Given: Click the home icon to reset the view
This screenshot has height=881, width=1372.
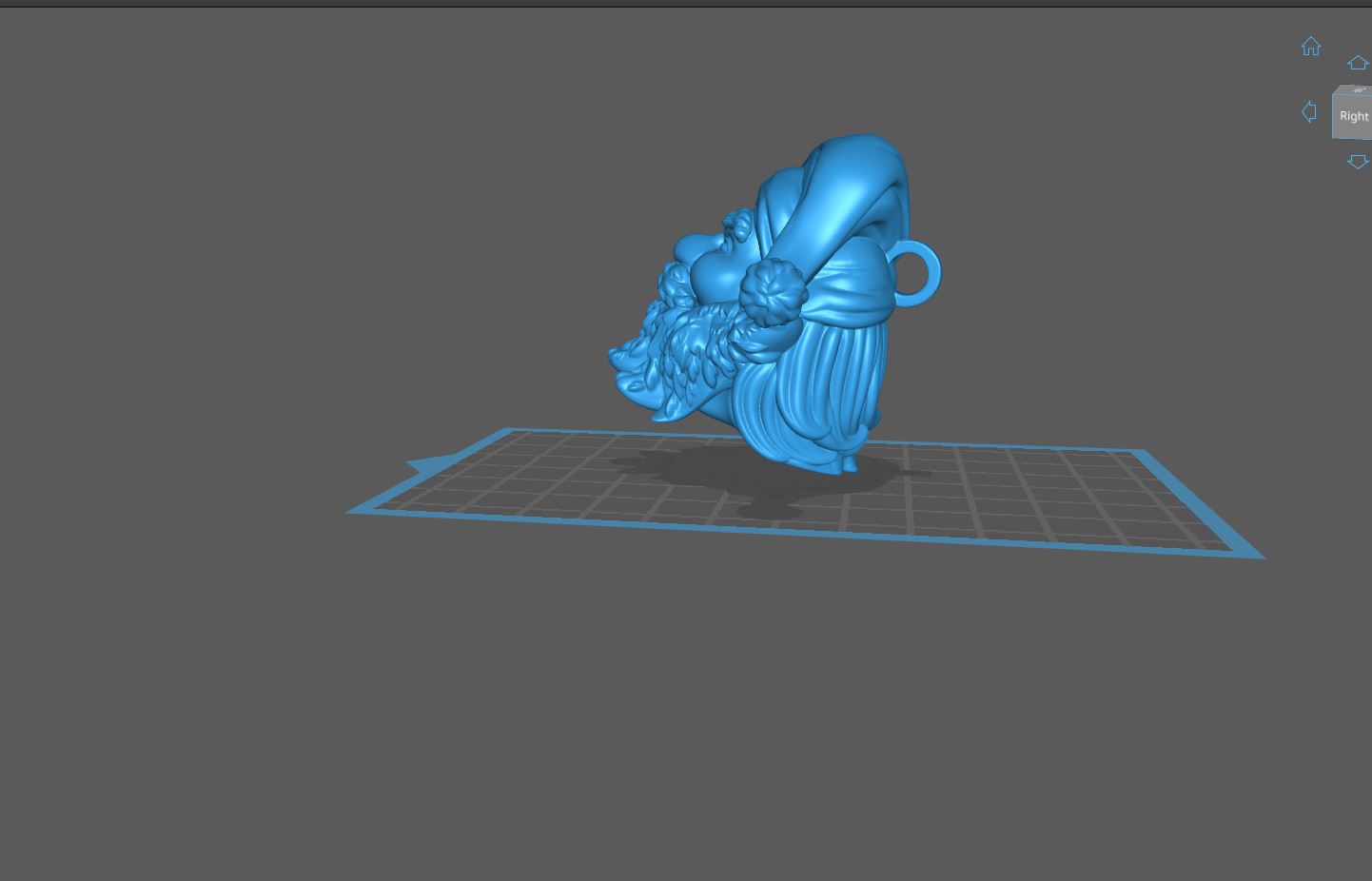Looking at the screenshot, I should (1311, 46).
